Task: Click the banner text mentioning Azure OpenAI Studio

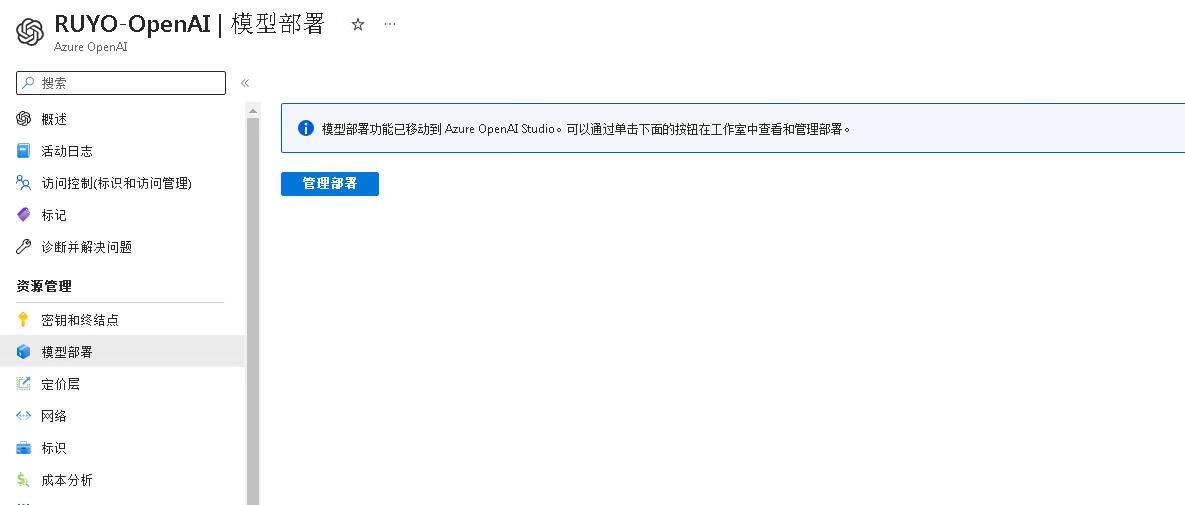Action: point(586,129)
